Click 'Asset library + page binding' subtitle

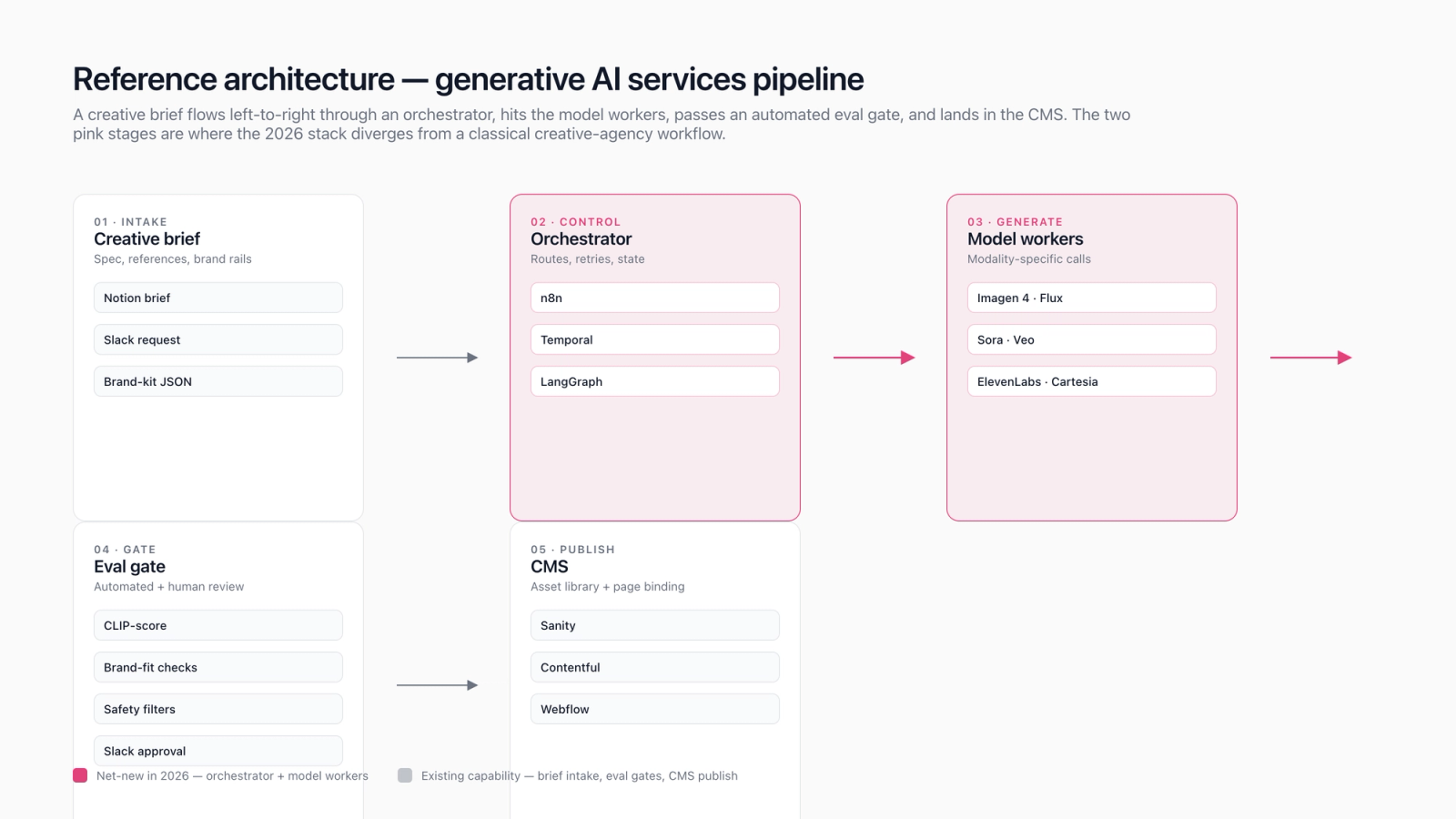pyautogui.click(x=608, y=587)
